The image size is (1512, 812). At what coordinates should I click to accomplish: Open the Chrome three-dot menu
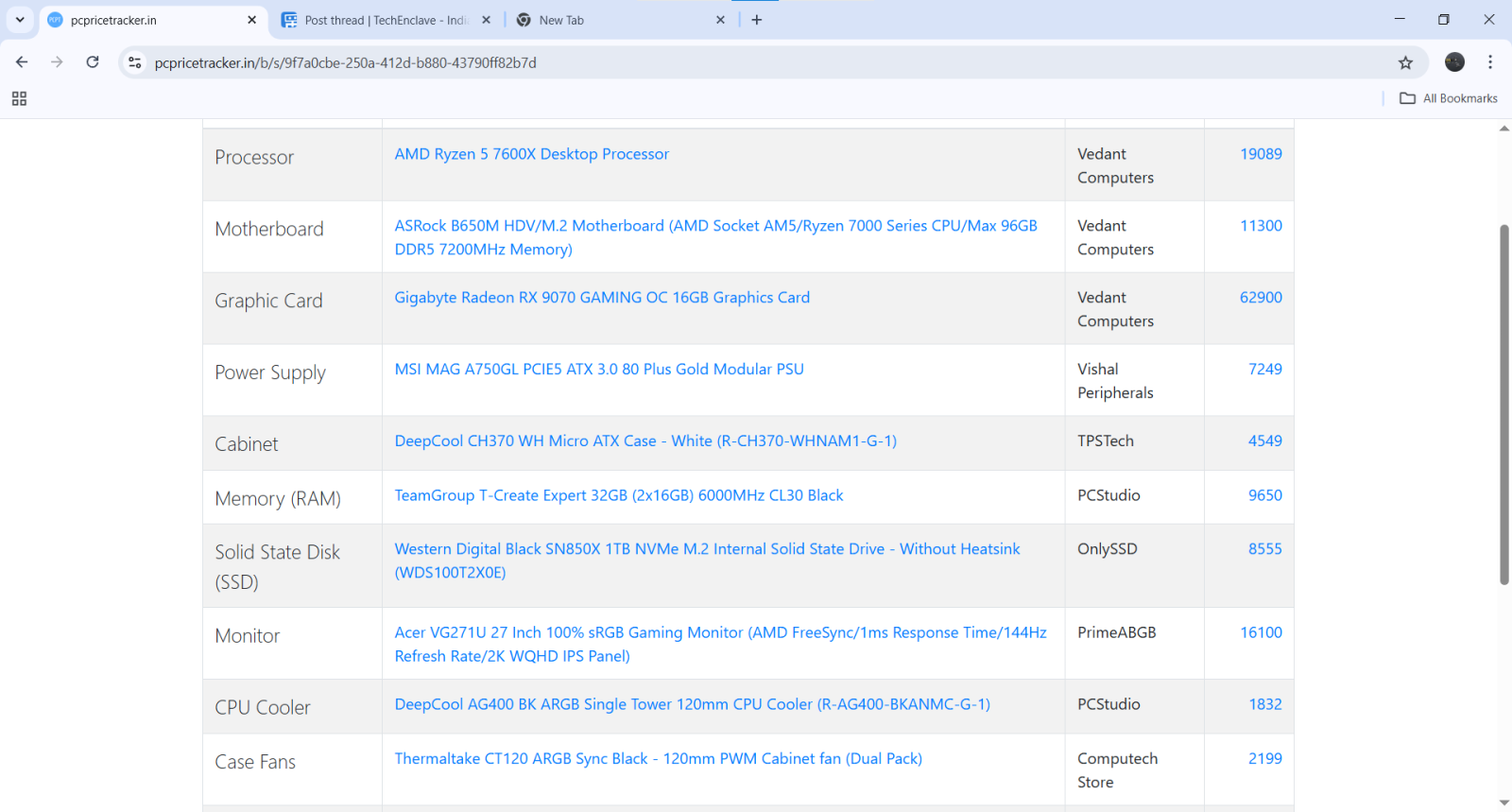point(1490,62)
